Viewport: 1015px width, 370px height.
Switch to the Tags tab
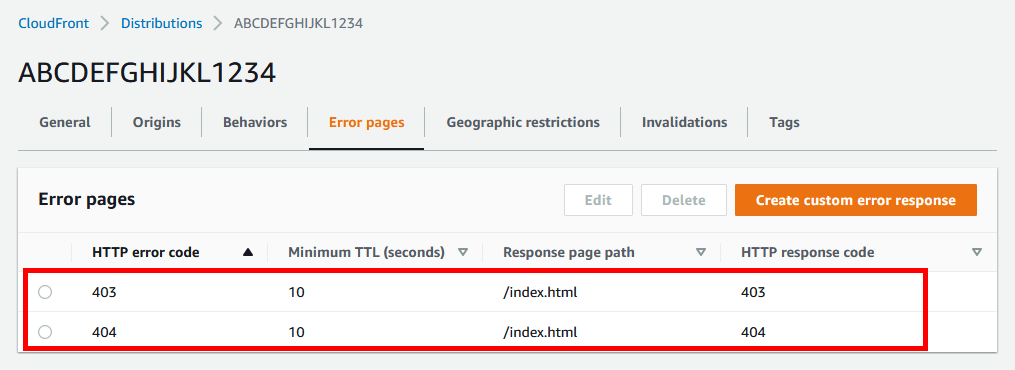click(784, 122)
